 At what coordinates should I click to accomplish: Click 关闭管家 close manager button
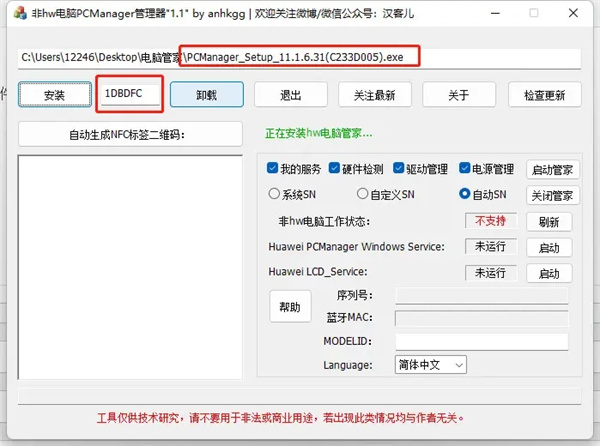coord(553,195)
